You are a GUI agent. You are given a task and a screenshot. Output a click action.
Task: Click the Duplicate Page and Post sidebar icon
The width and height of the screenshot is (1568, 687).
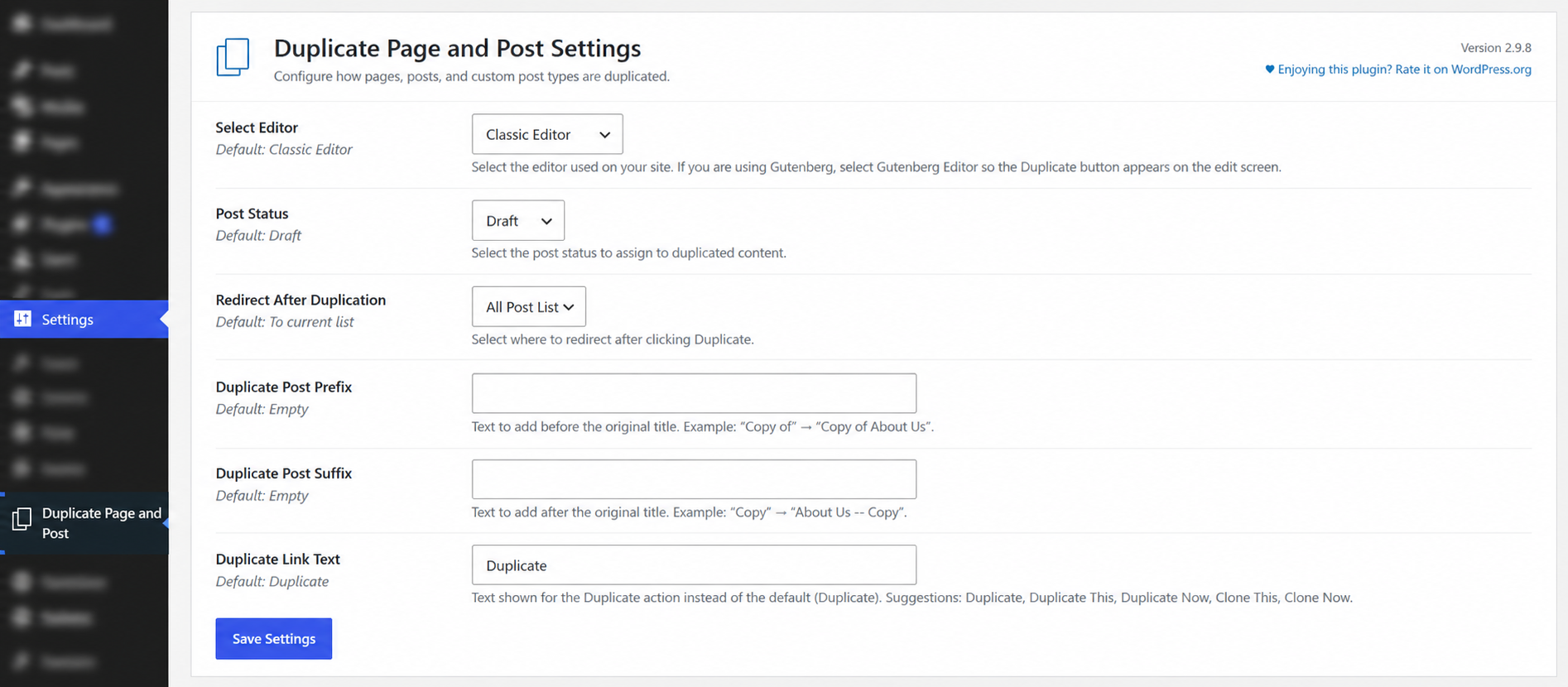coord(22,520)
